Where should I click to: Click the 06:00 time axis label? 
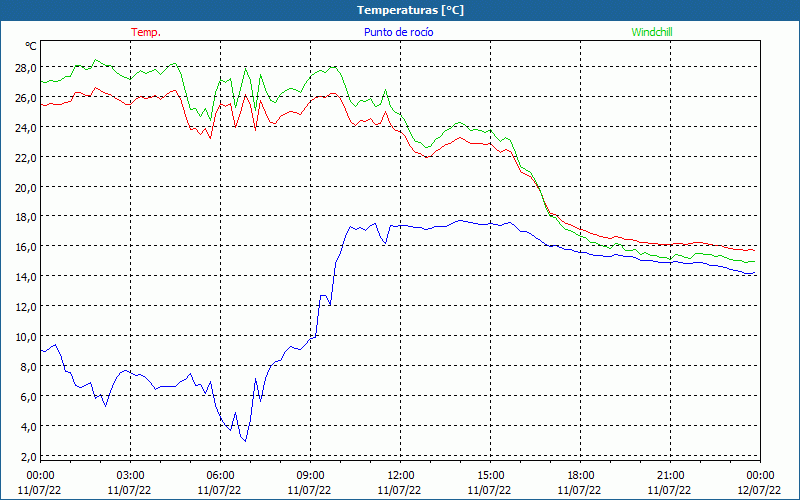[x=220, y=476]
